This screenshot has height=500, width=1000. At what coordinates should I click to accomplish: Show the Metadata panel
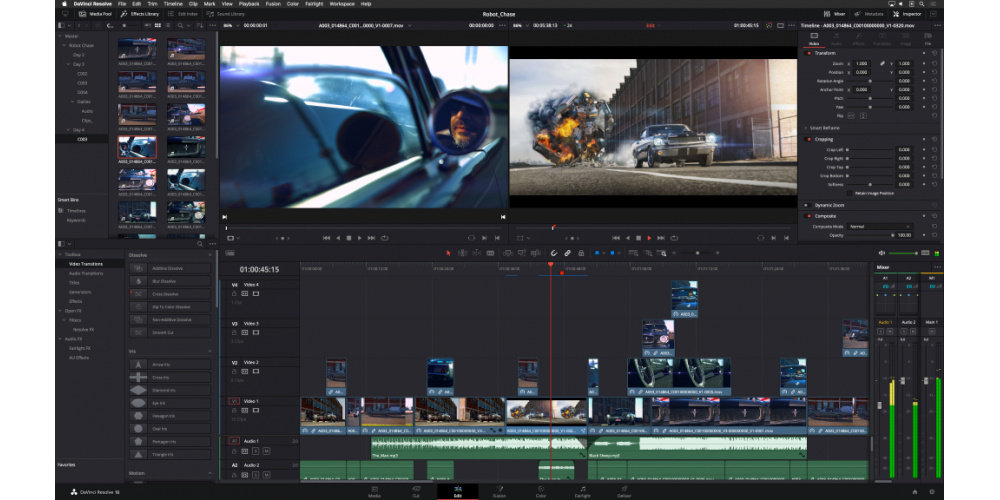tap(869, 13)
